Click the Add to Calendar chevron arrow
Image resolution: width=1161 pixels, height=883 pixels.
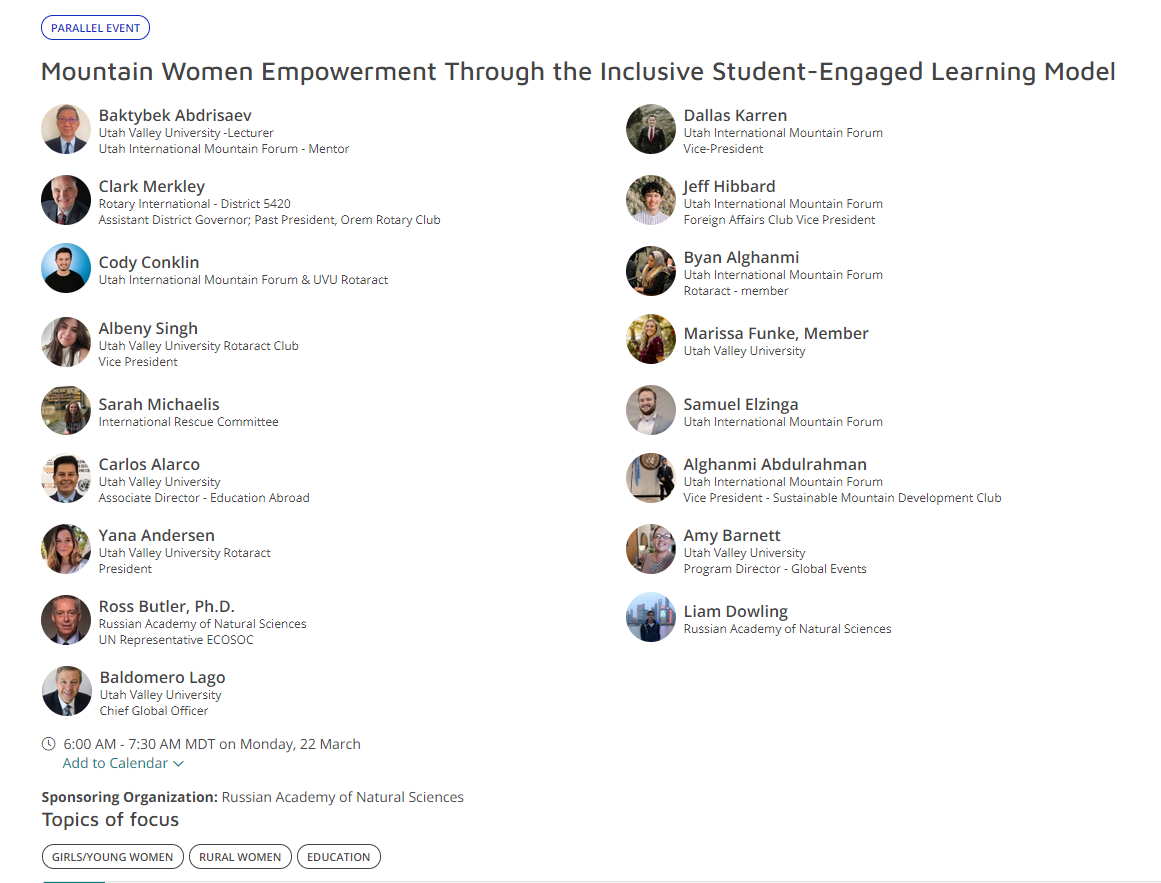tap(179, 764)
